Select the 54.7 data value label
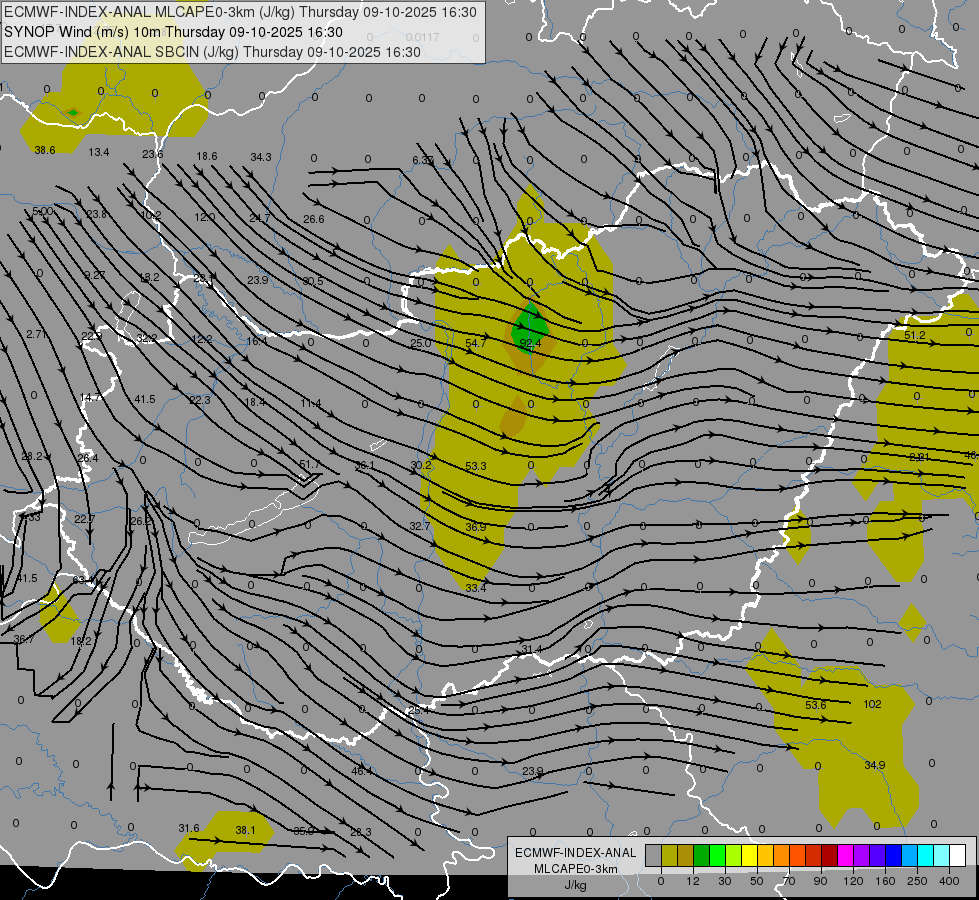The width and height of the screenshot is (979, 900). coord(476,343)
